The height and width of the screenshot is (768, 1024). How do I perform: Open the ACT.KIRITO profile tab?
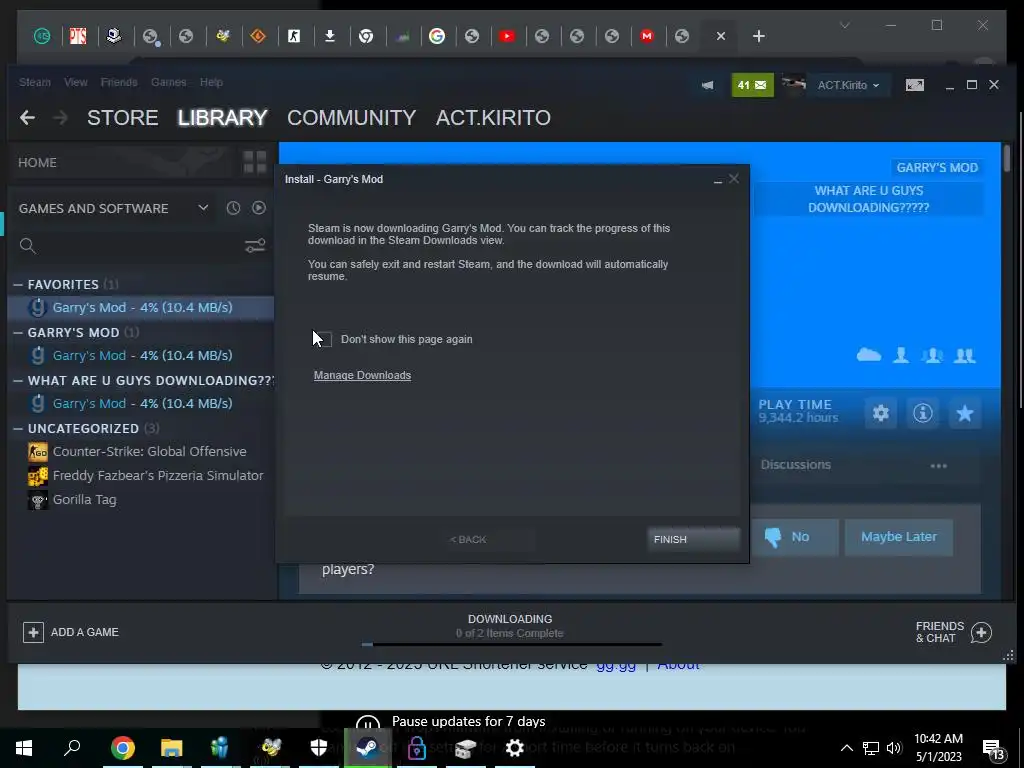point(493,118)
